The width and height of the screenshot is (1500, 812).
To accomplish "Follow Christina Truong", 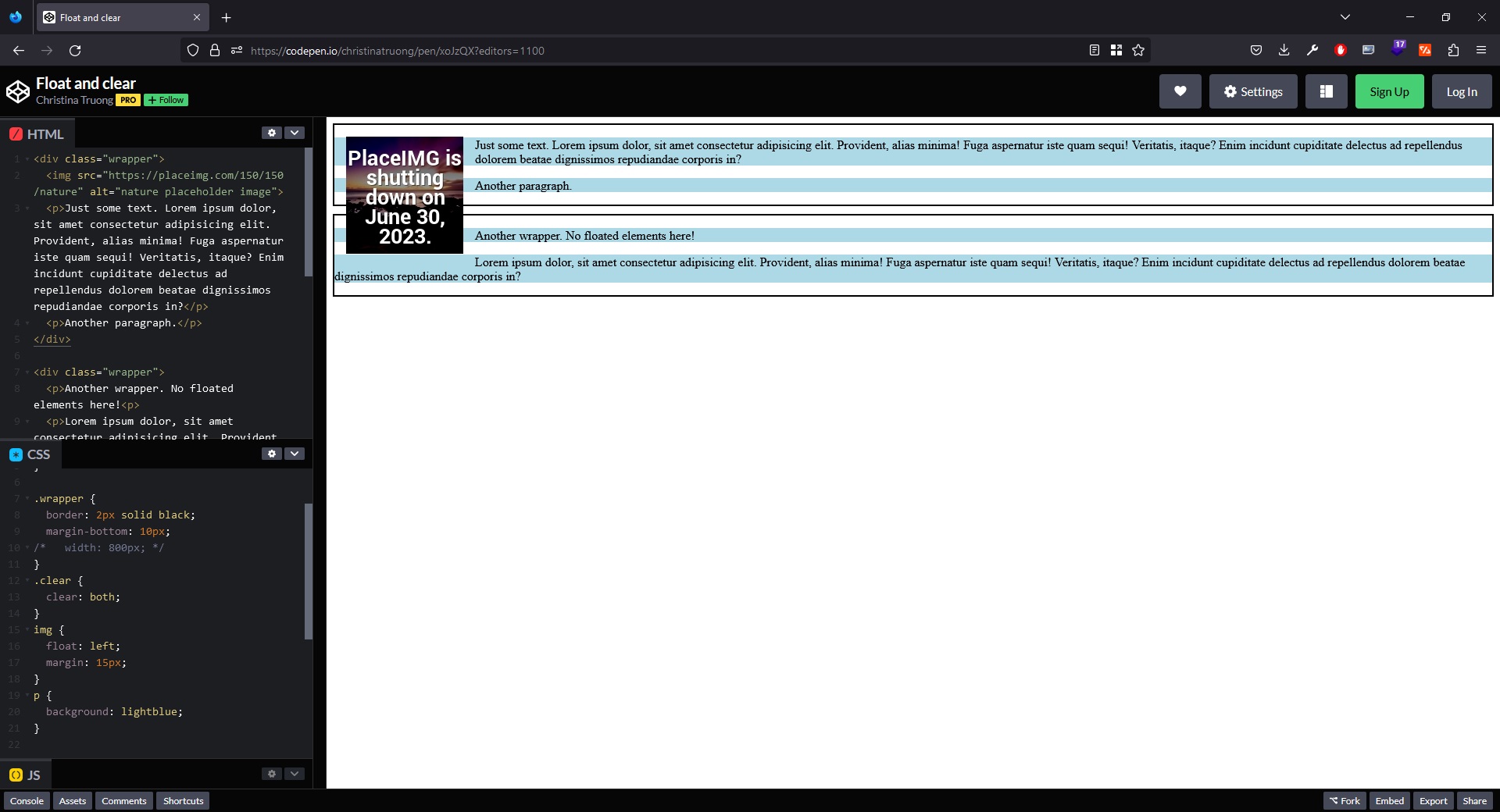I will [x=166, y=100].
